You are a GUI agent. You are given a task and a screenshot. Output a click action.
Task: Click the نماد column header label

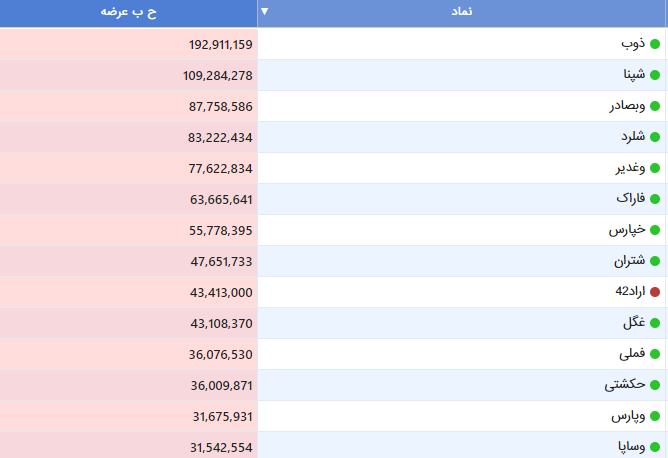(462, 11)
